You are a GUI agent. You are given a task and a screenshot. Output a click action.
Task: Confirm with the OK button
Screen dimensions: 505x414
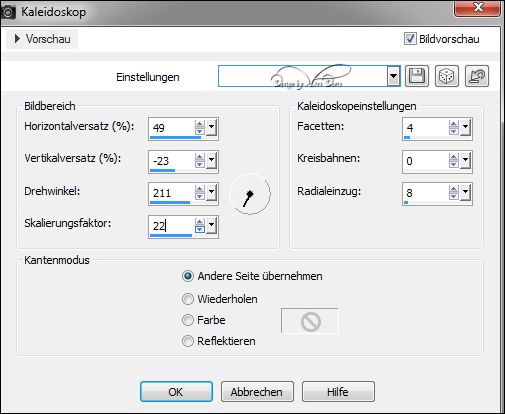tap(176, 392)
